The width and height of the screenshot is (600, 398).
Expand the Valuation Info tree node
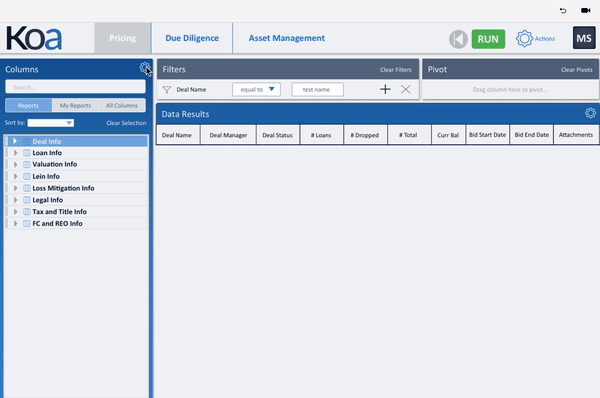pyautogui.click(x=16, y=164)
